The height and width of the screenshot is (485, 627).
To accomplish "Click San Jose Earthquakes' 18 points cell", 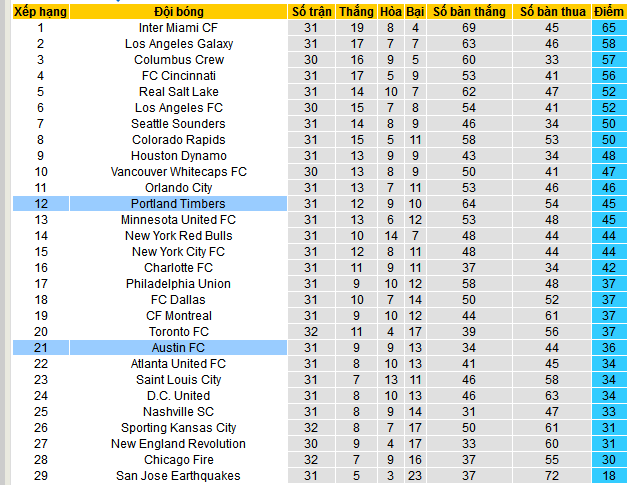I will coord(609,476).
